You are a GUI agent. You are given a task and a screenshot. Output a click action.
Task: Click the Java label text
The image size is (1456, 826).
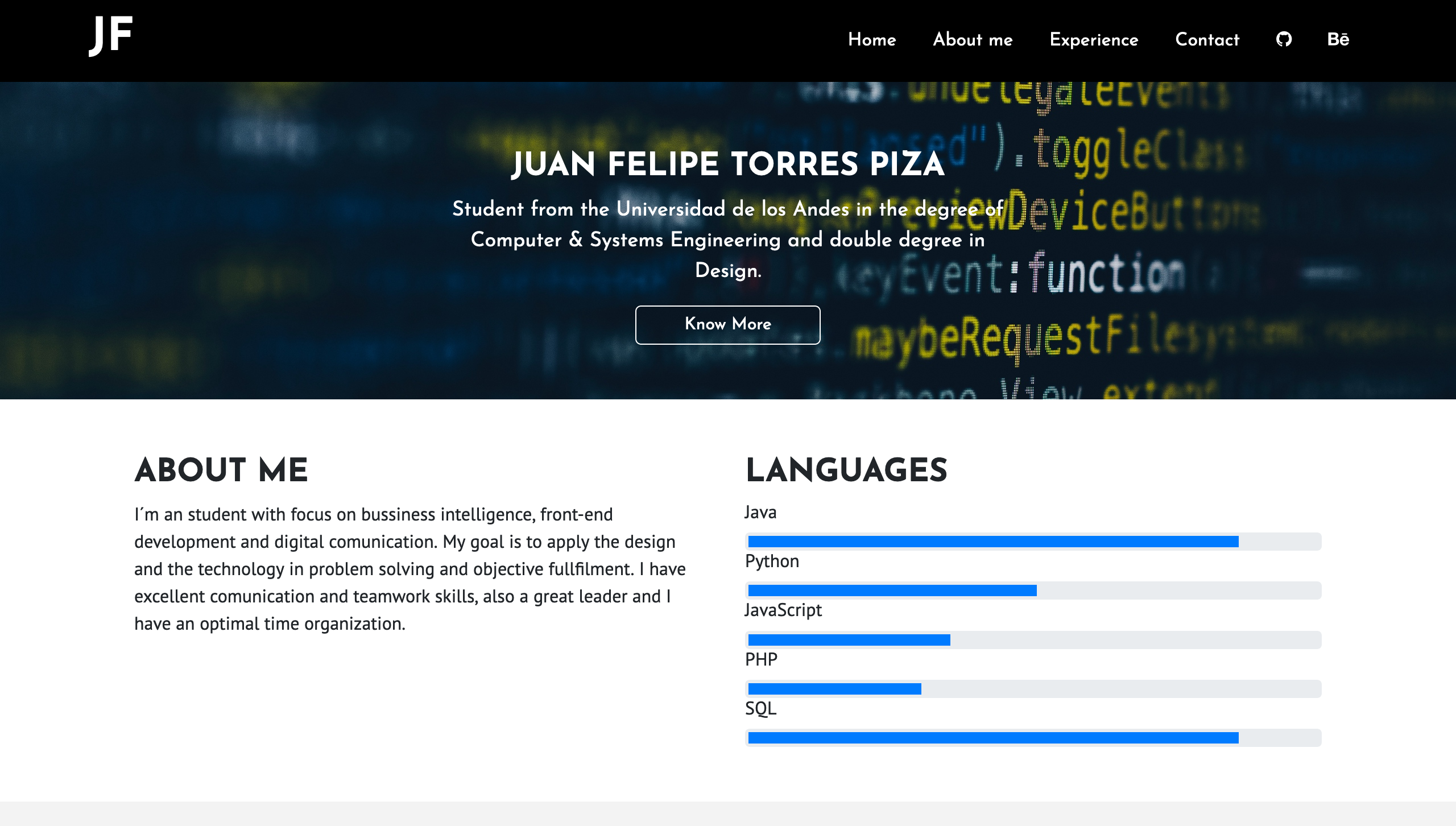pos(760,512)
